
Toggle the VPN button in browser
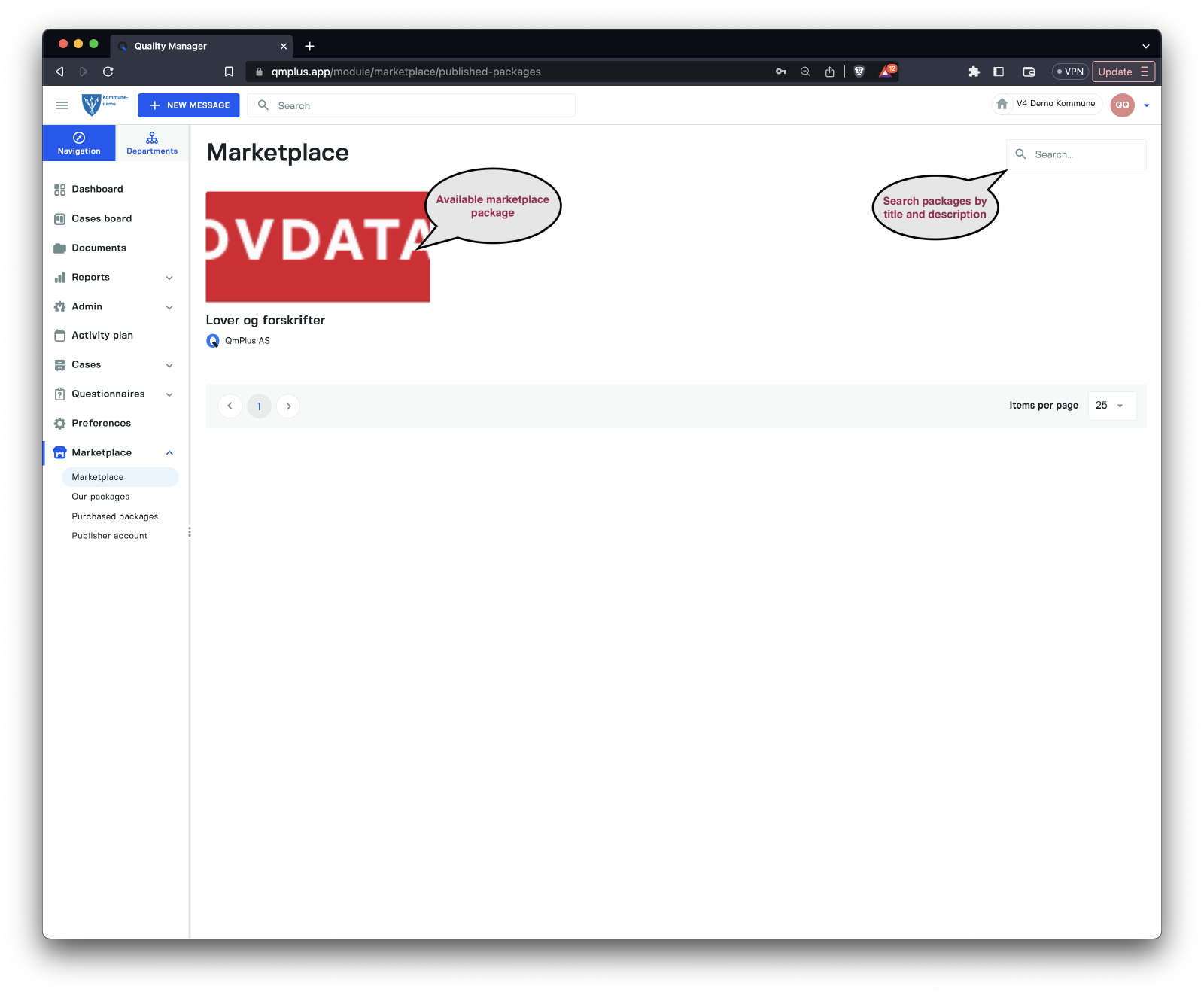tap(1069, 72)
